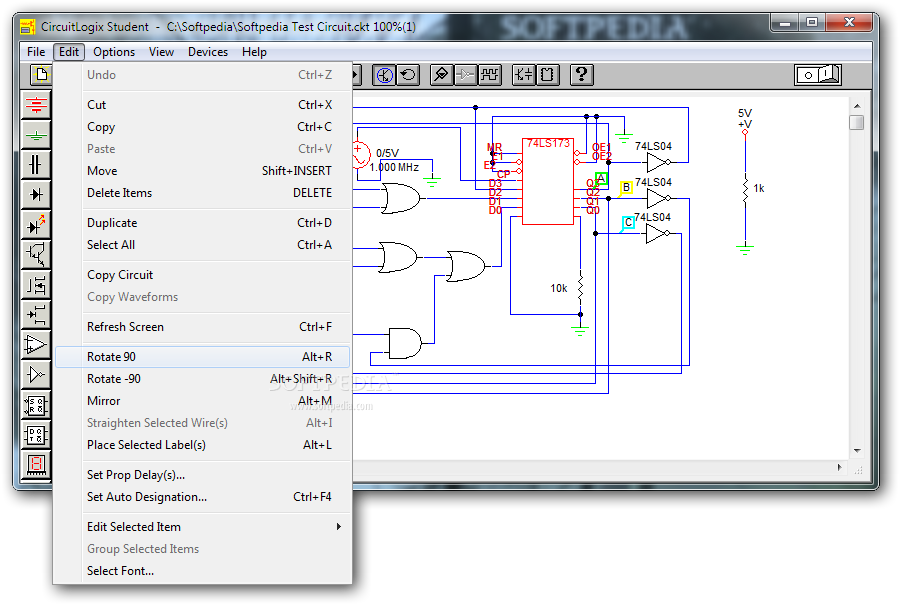900x605 pixels.
Task: Open the Select Font dialog
Action: pos(202,571)
